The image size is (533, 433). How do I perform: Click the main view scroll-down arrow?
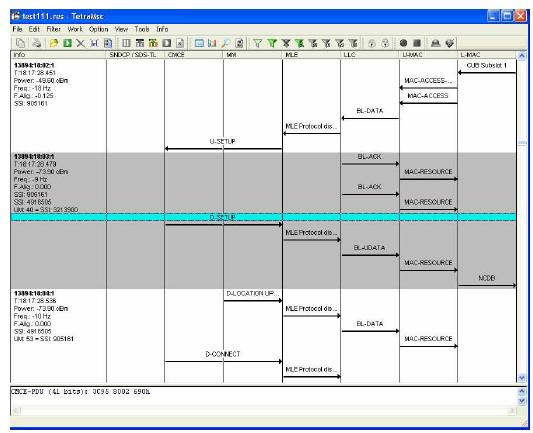tap(521, 378)
